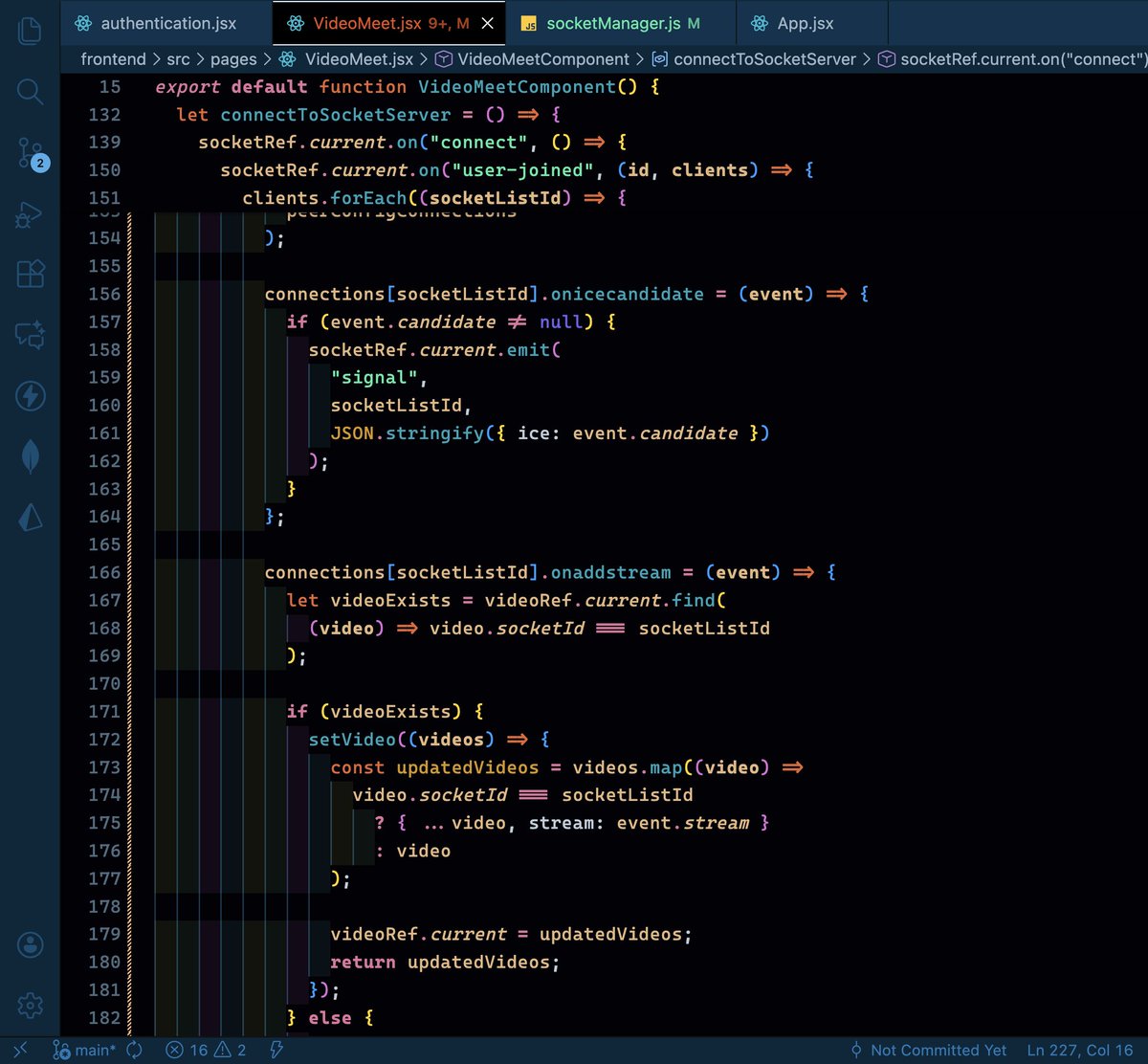This screenshot has height=1064, width=1148.
Task: Click onaddstream on line 166
Action: [x=611, y=572]
